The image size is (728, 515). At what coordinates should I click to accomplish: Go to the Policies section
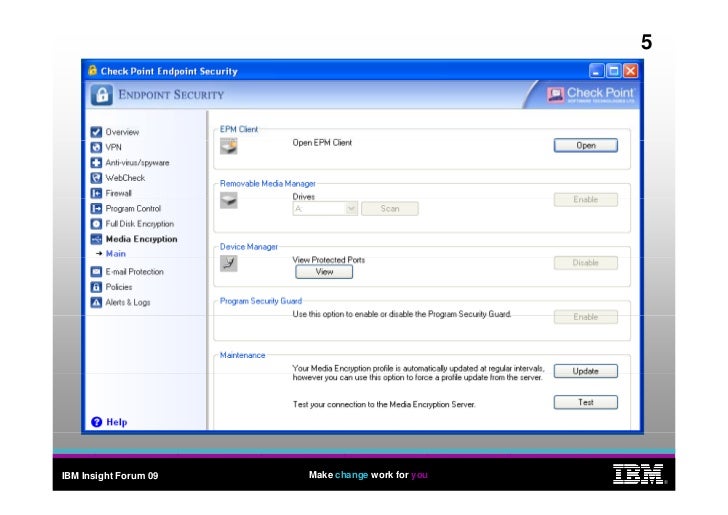coord(118,287)
